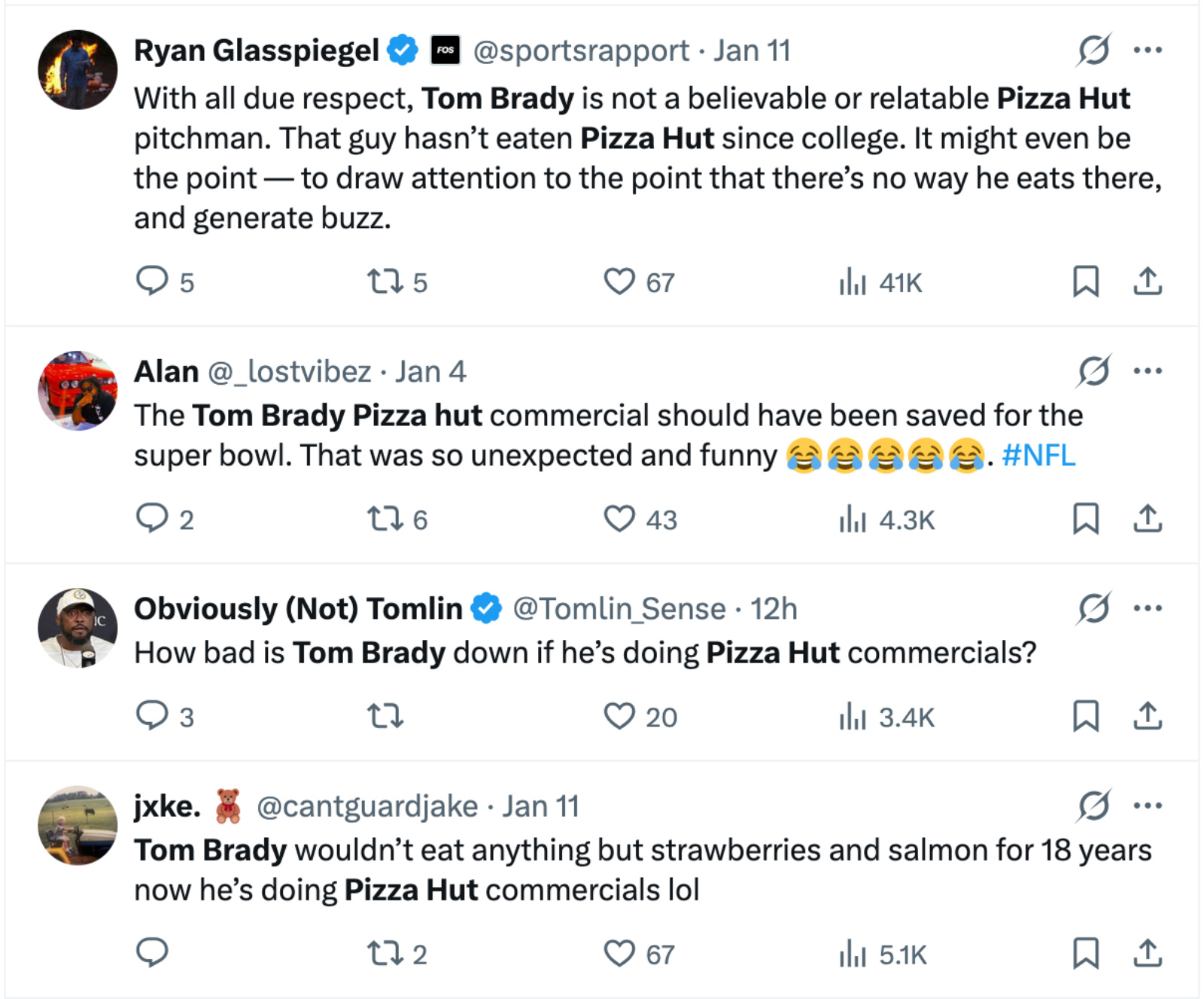Viewport: 1204px width, 999px height.
Task: View analytics on Tomlin_Sense's tweet
Action: point(853,717)
